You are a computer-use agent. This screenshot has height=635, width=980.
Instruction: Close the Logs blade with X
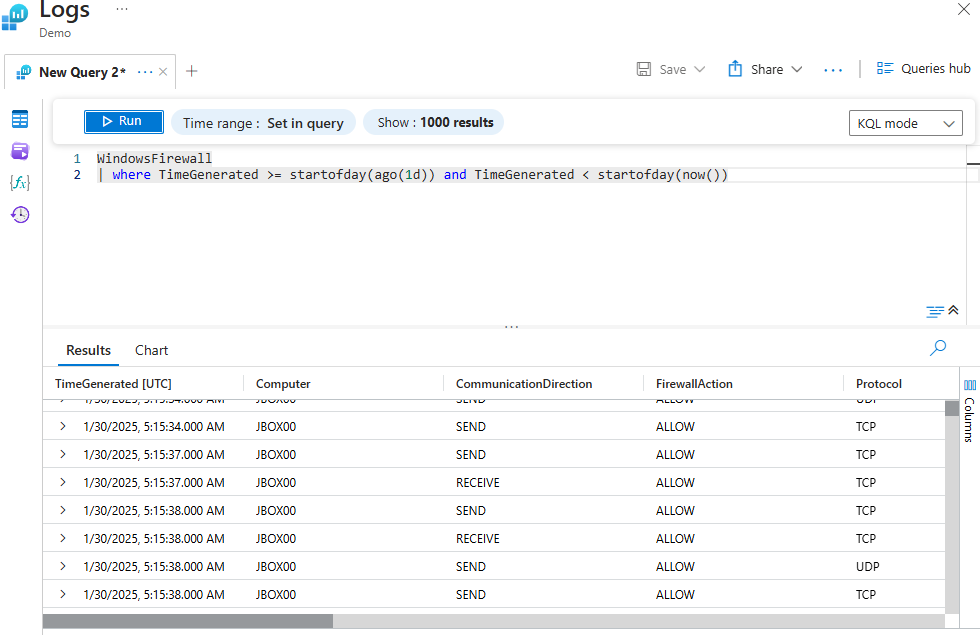pos(964,9)
